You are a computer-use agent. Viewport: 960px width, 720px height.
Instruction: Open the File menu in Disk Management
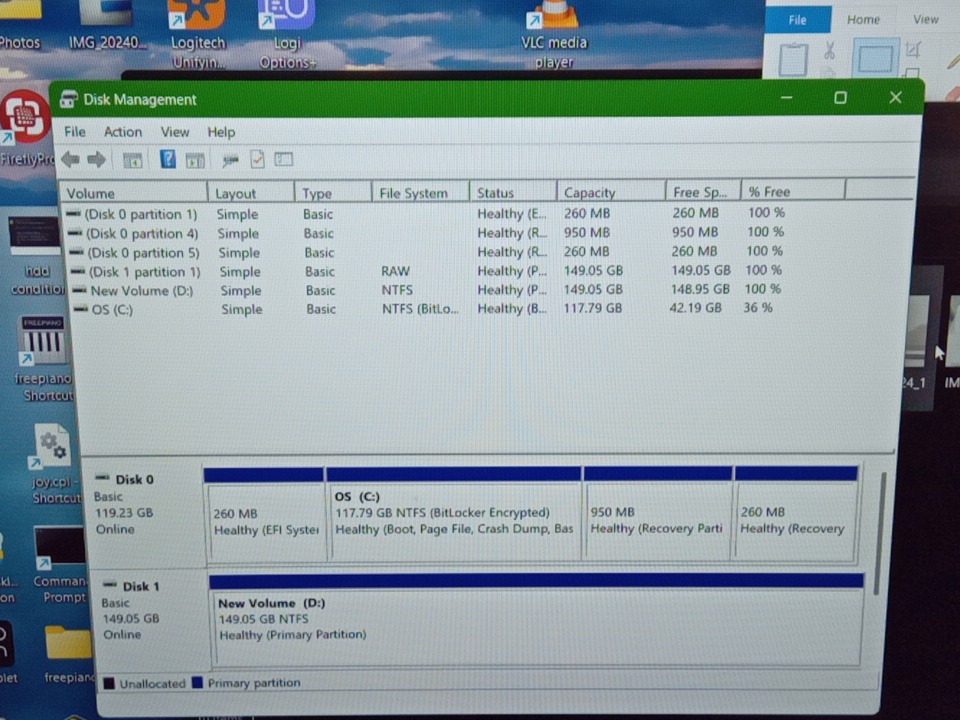point(75,132)
